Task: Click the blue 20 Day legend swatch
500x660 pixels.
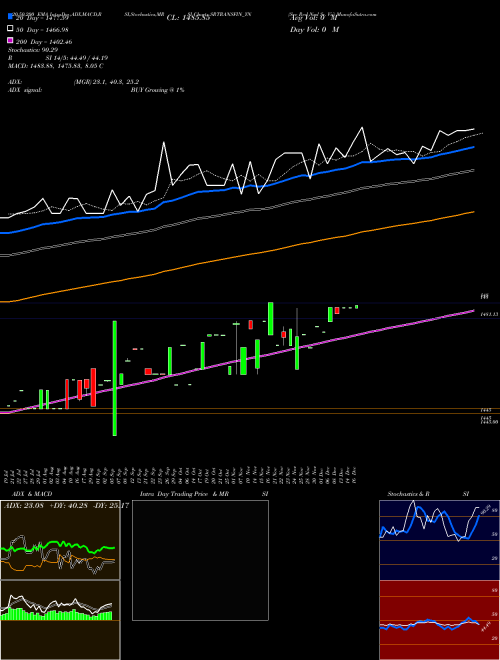Action: [x=10, y=17]
